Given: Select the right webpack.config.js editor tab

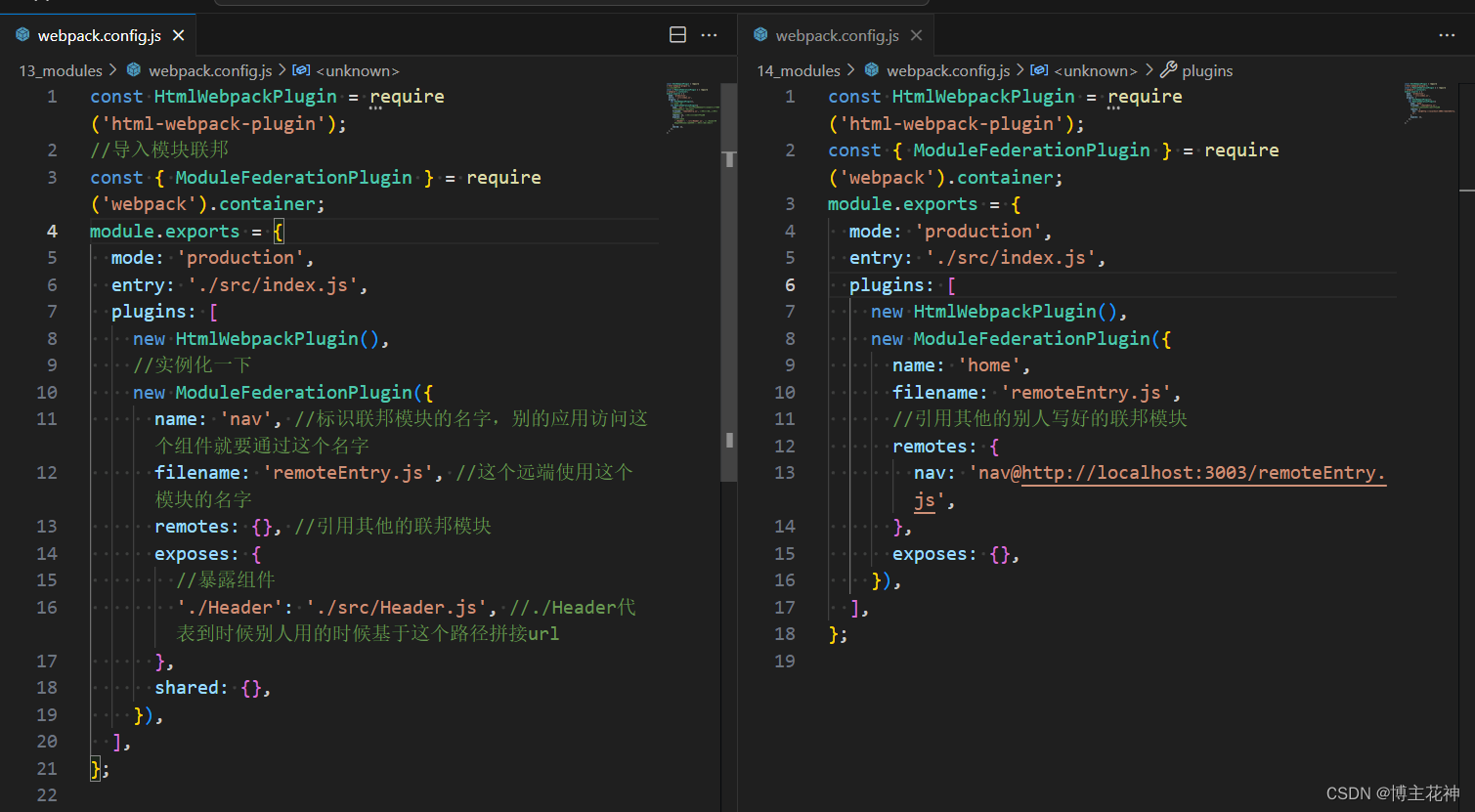Looking at the screenshot, I should (x=837, y=35).
